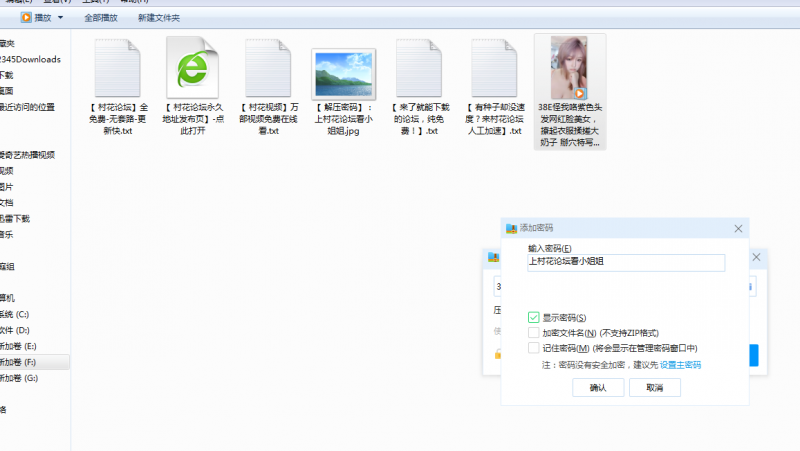The width and height of the screenshot is (800, 451).
Task: Expand the 播放 dropdown arrow
Action: click(61, 18)
